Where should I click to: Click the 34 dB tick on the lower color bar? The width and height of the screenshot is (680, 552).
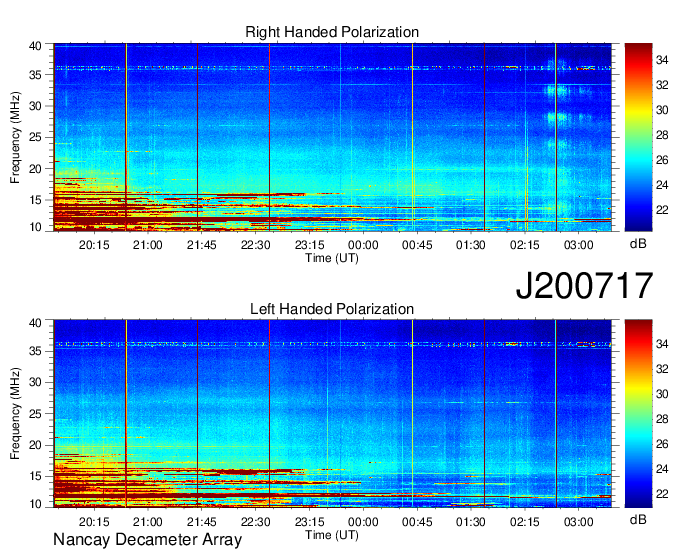click(x=662, y=344)
